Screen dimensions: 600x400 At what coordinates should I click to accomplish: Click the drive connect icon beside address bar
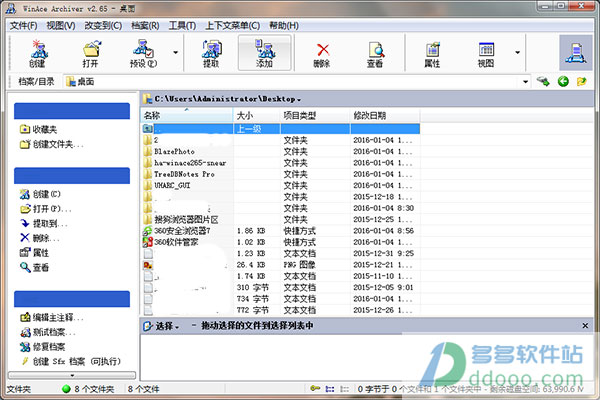543,81
